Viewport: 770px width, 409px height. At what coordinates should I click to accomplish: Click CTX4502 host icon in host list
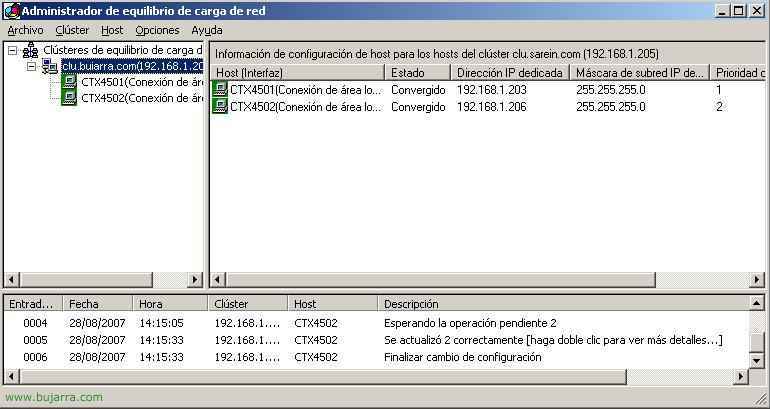click(220, 106)
